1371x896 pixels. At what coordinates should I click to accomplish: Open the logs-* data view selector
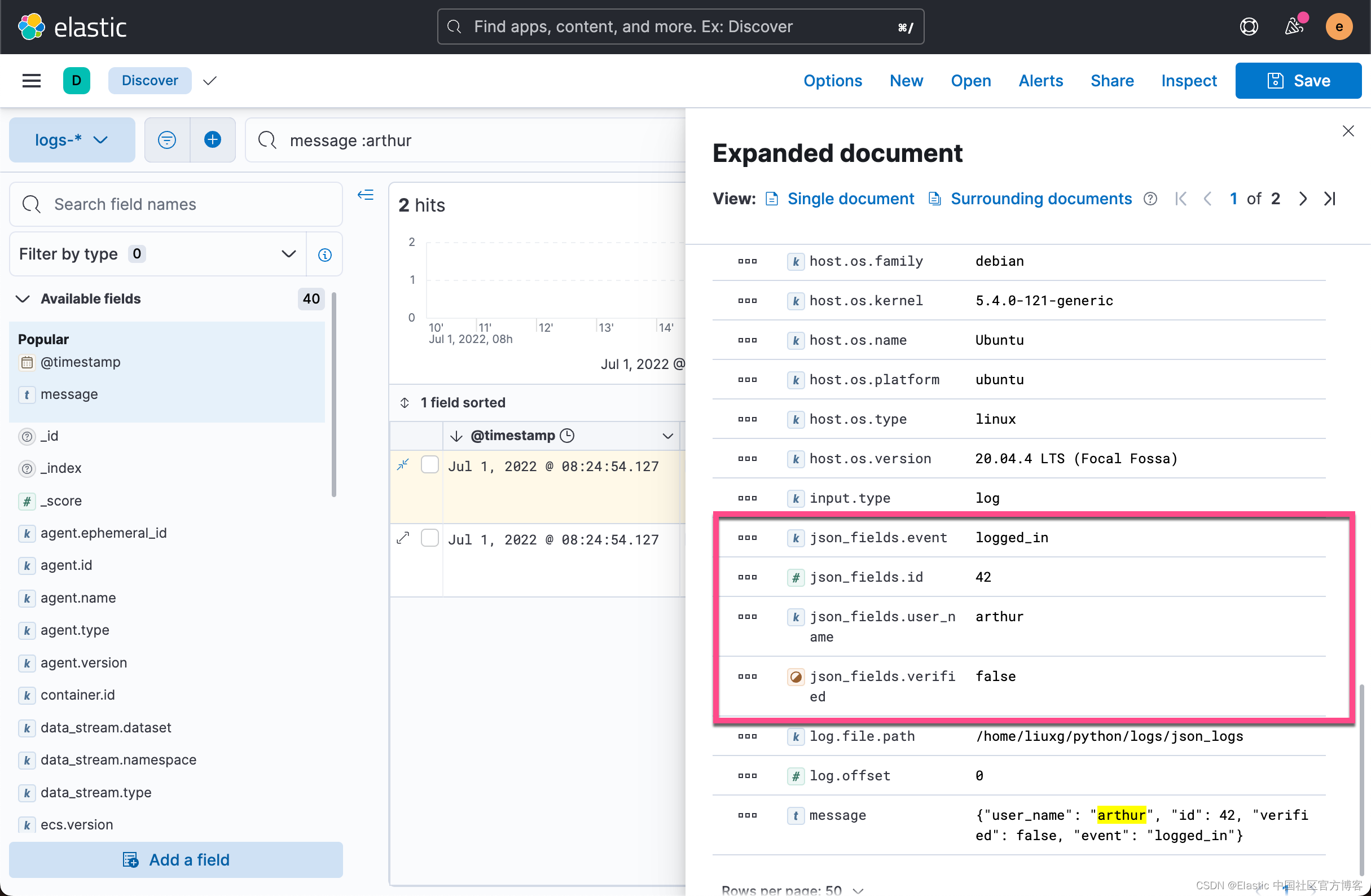click(x=72, y=139)
